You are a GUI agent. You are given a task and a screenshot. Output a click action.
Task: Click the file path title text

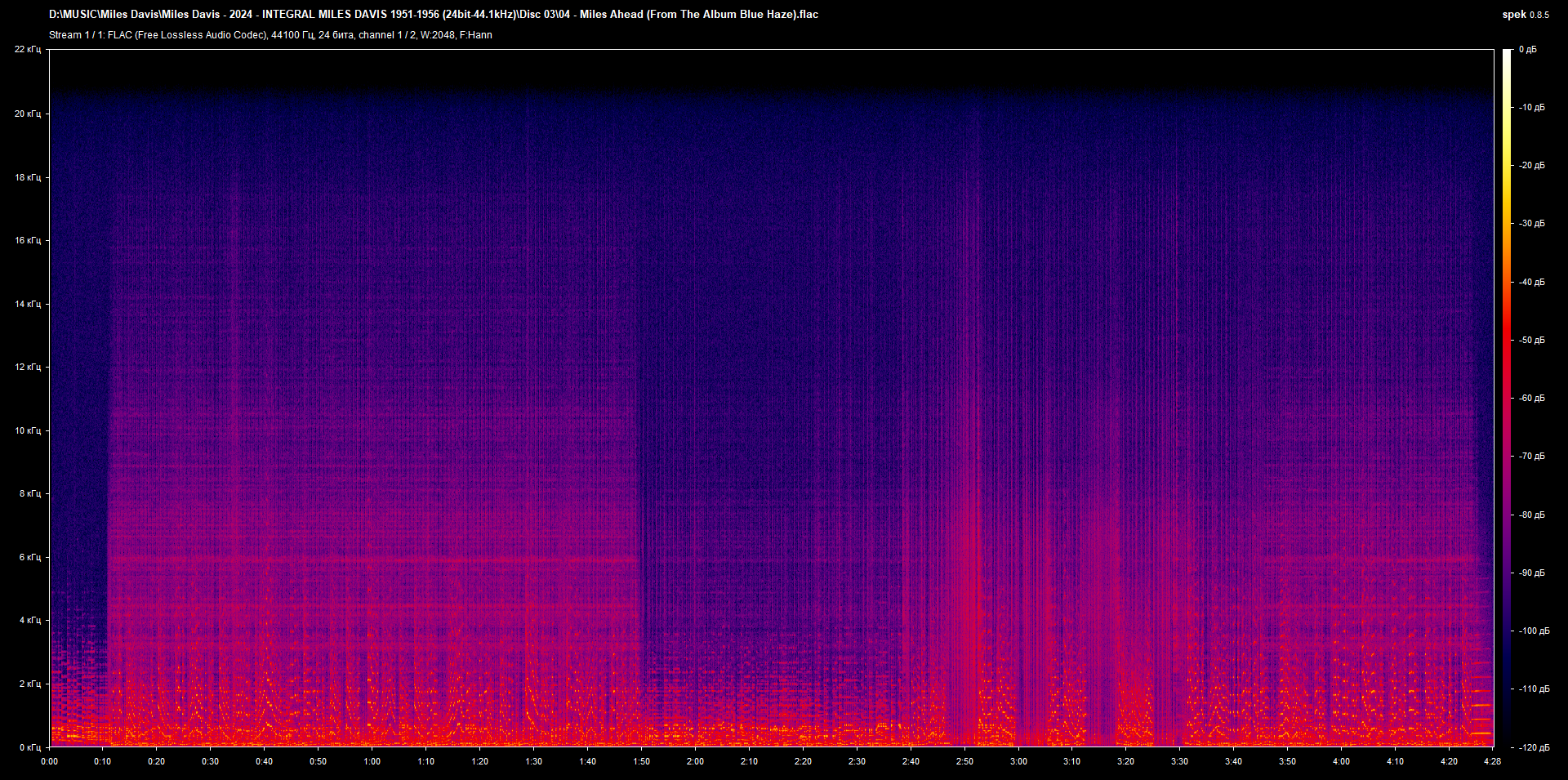(x=434, y=14)
